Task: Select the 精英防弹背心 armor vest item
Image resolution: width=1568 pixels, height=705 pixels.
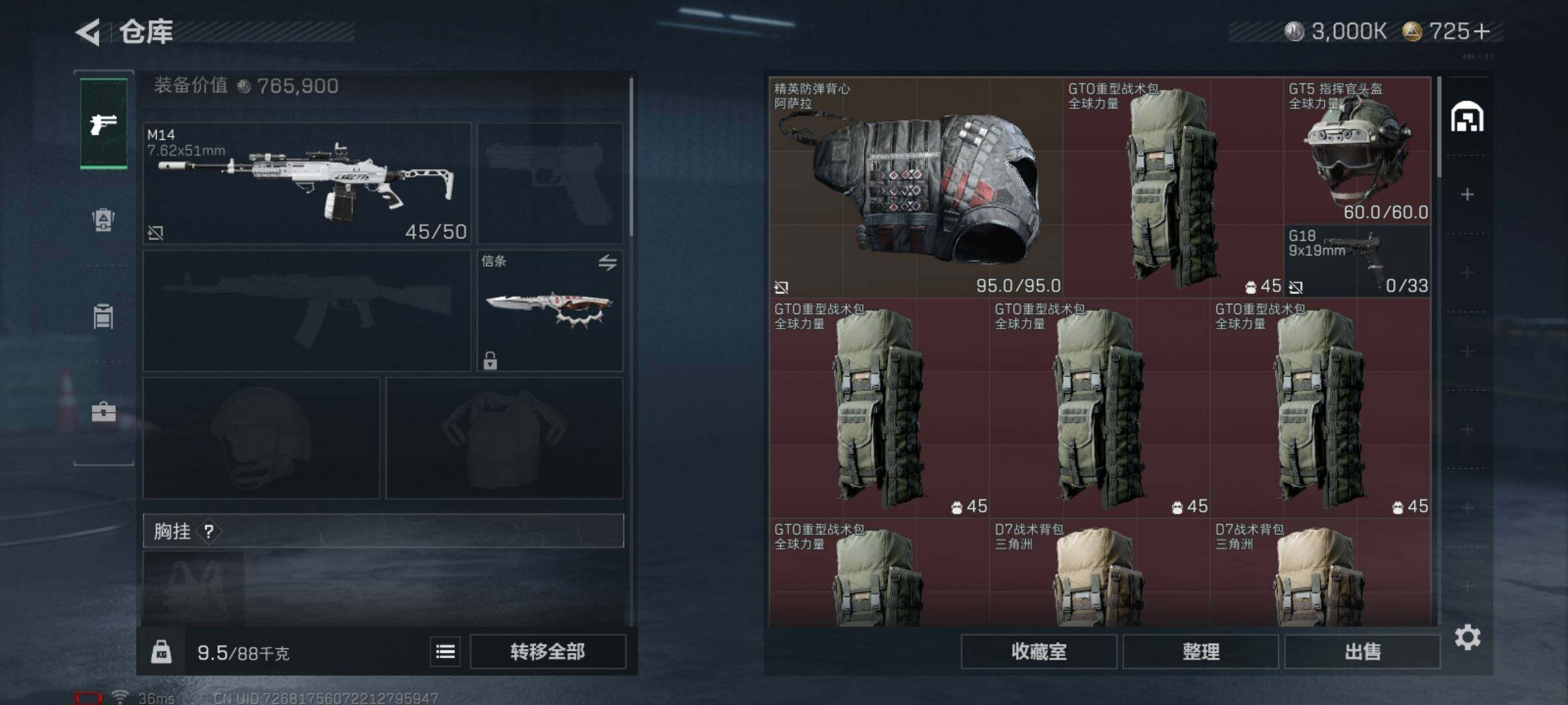Action: click(x=917, y=187)
